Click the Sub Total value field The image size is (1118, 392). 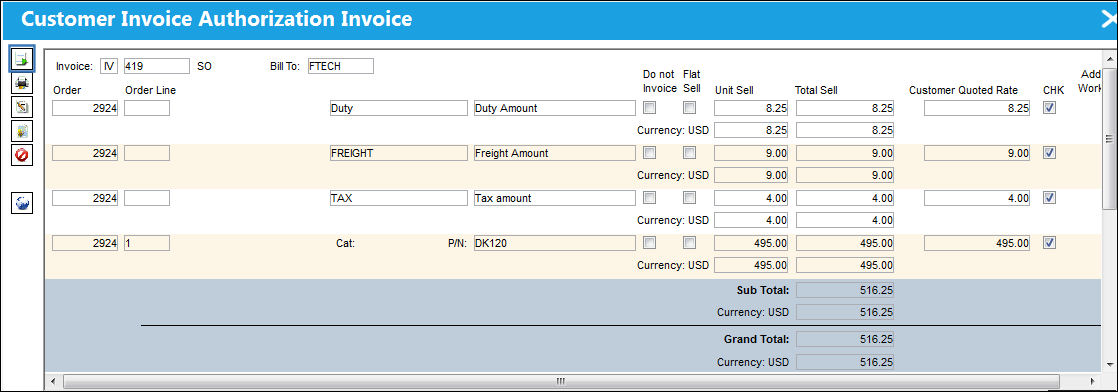(845, 290)
